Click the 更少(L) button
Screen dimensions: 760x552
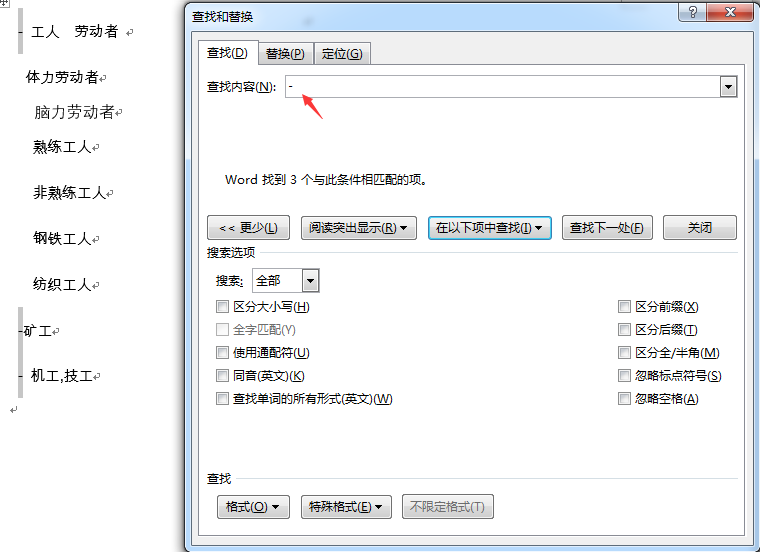click(248, 228)
